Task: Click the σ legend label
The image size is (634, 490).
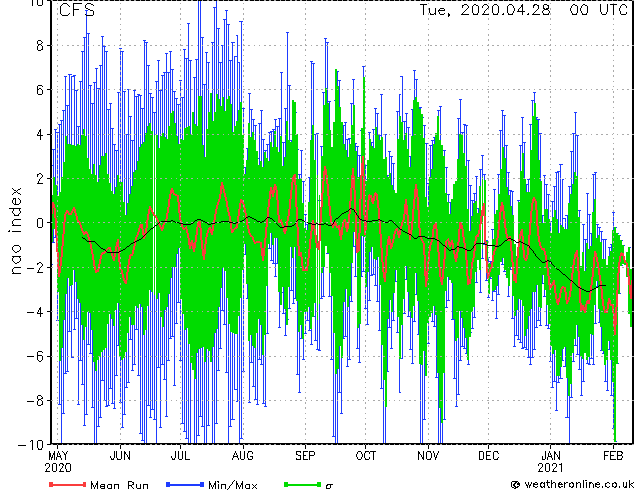Action: pyautogui.click(x=329, y=486)
